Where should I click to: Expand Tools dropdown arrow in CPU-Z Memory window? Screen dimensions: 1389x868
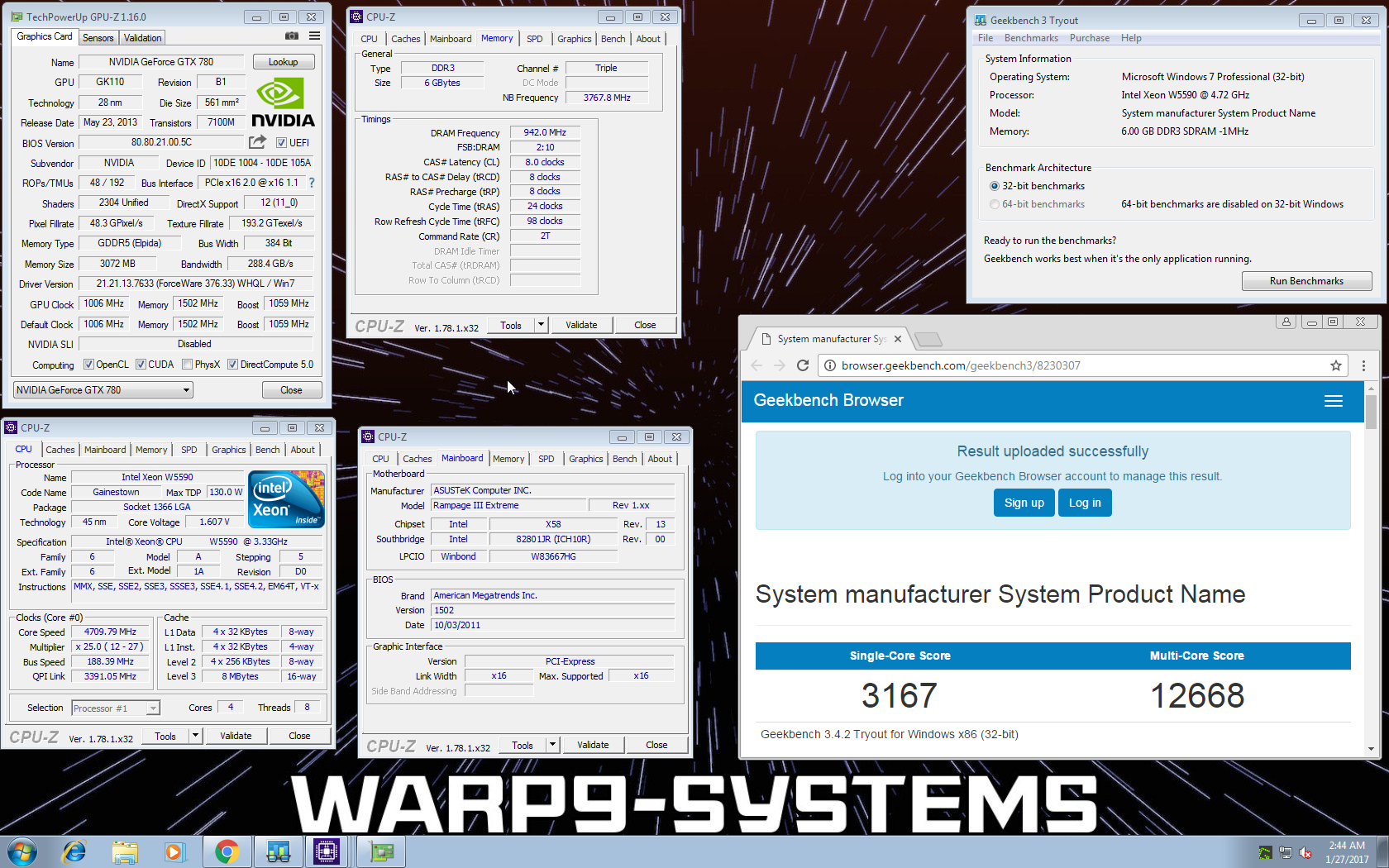541,325
